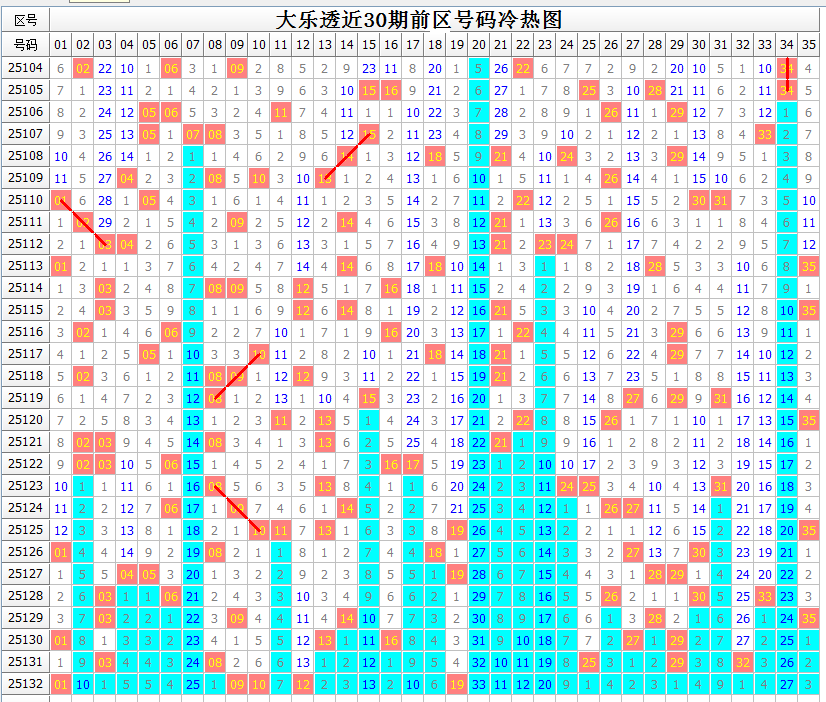Click the chart title 大乐透近30期前区号码冷热图
This screenshot has width=826, height=702.
419,20
